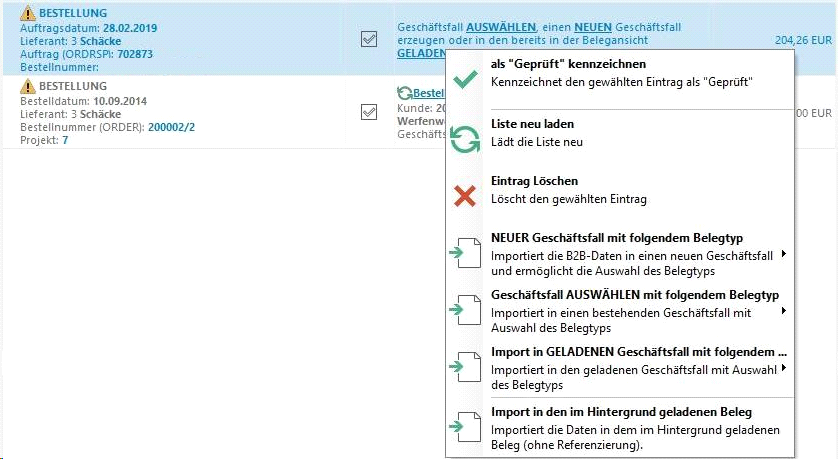Click the green refresh arrows icon
The image size is (838, 459).
pyautogui.click(x=465, y=138)
